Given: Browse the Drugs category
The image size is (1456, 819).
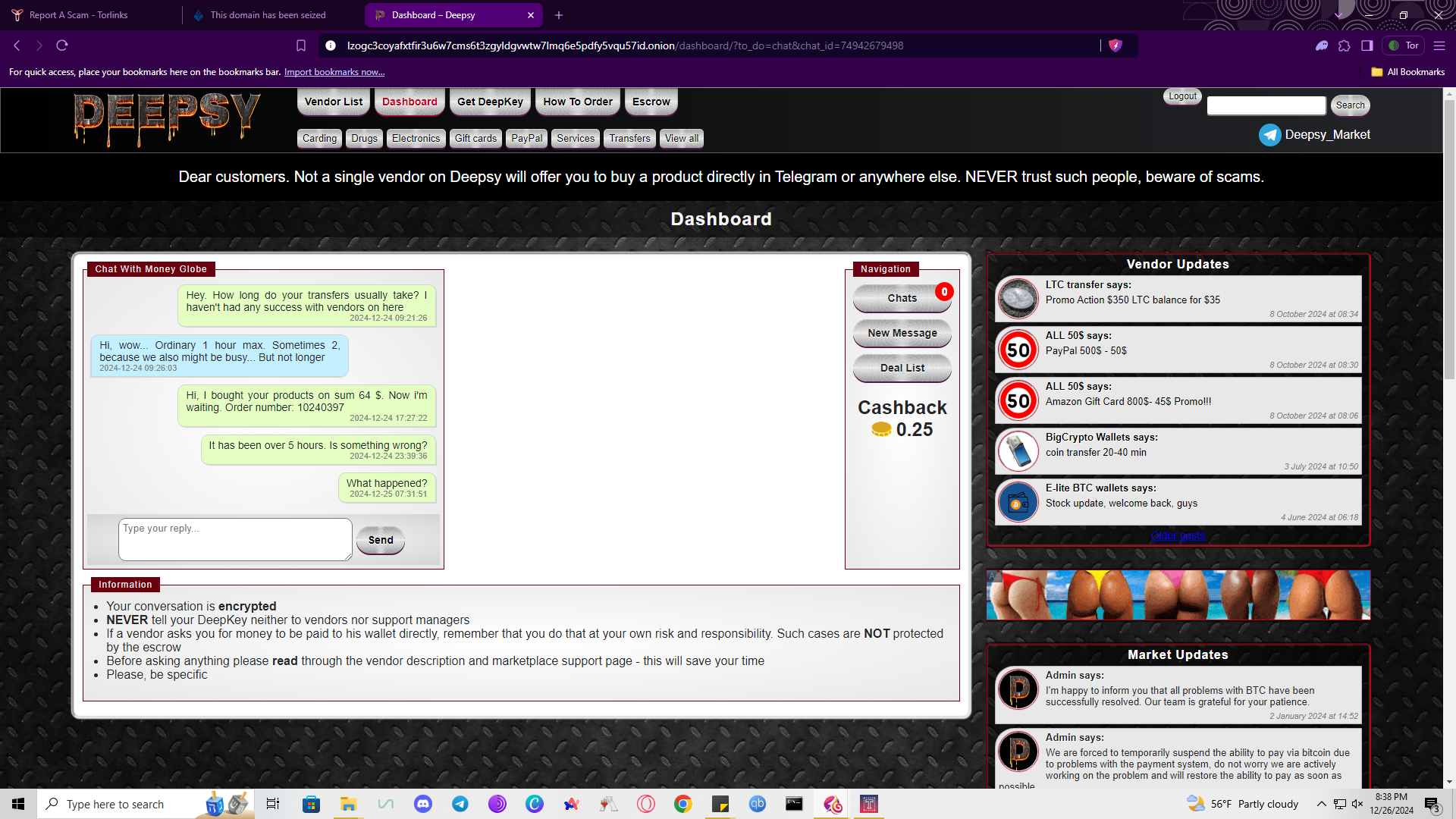Looking at the screenshot, I should pyautogui.click(x=364, y=138).
